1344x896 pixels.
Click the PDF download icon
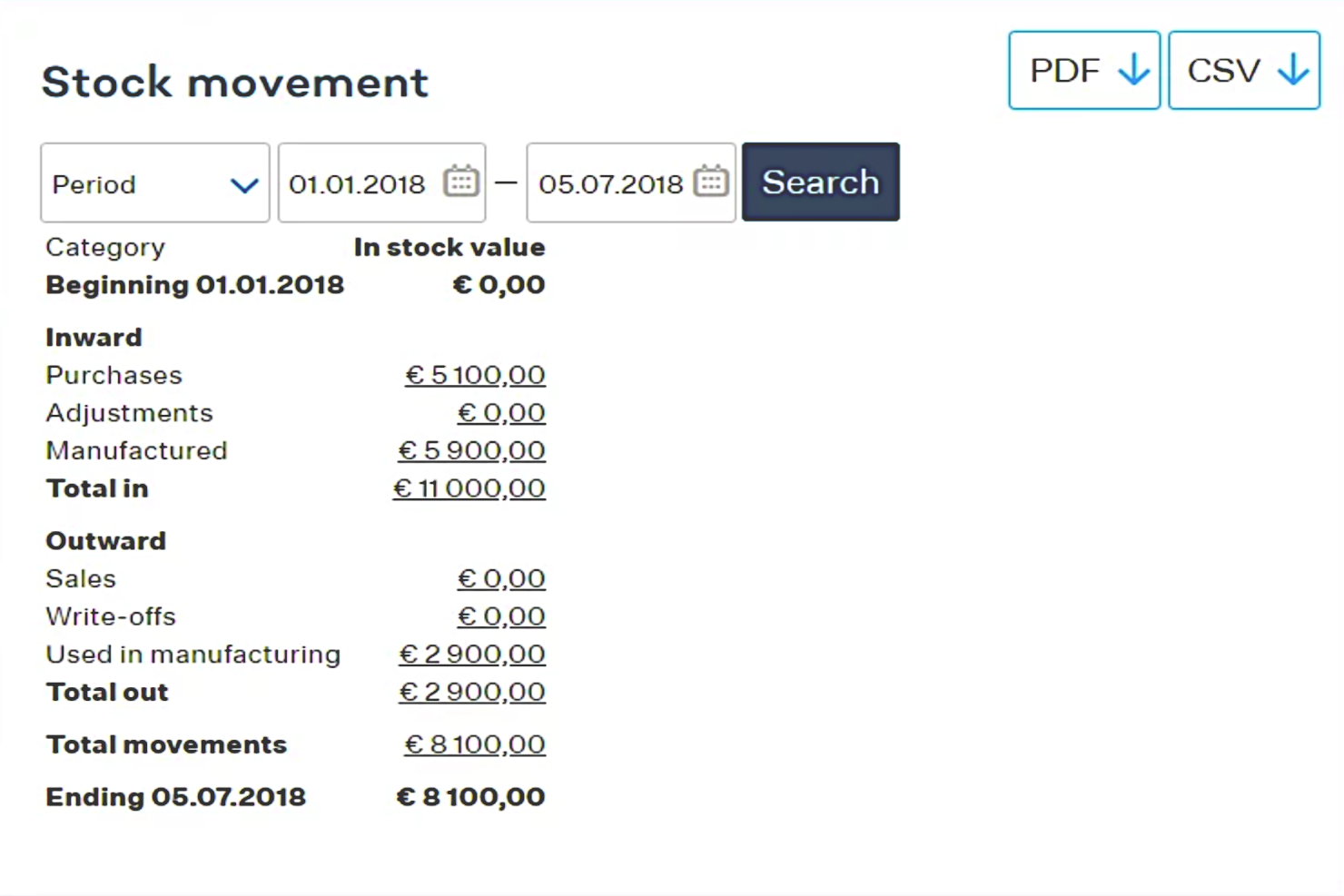[1084, 70]
